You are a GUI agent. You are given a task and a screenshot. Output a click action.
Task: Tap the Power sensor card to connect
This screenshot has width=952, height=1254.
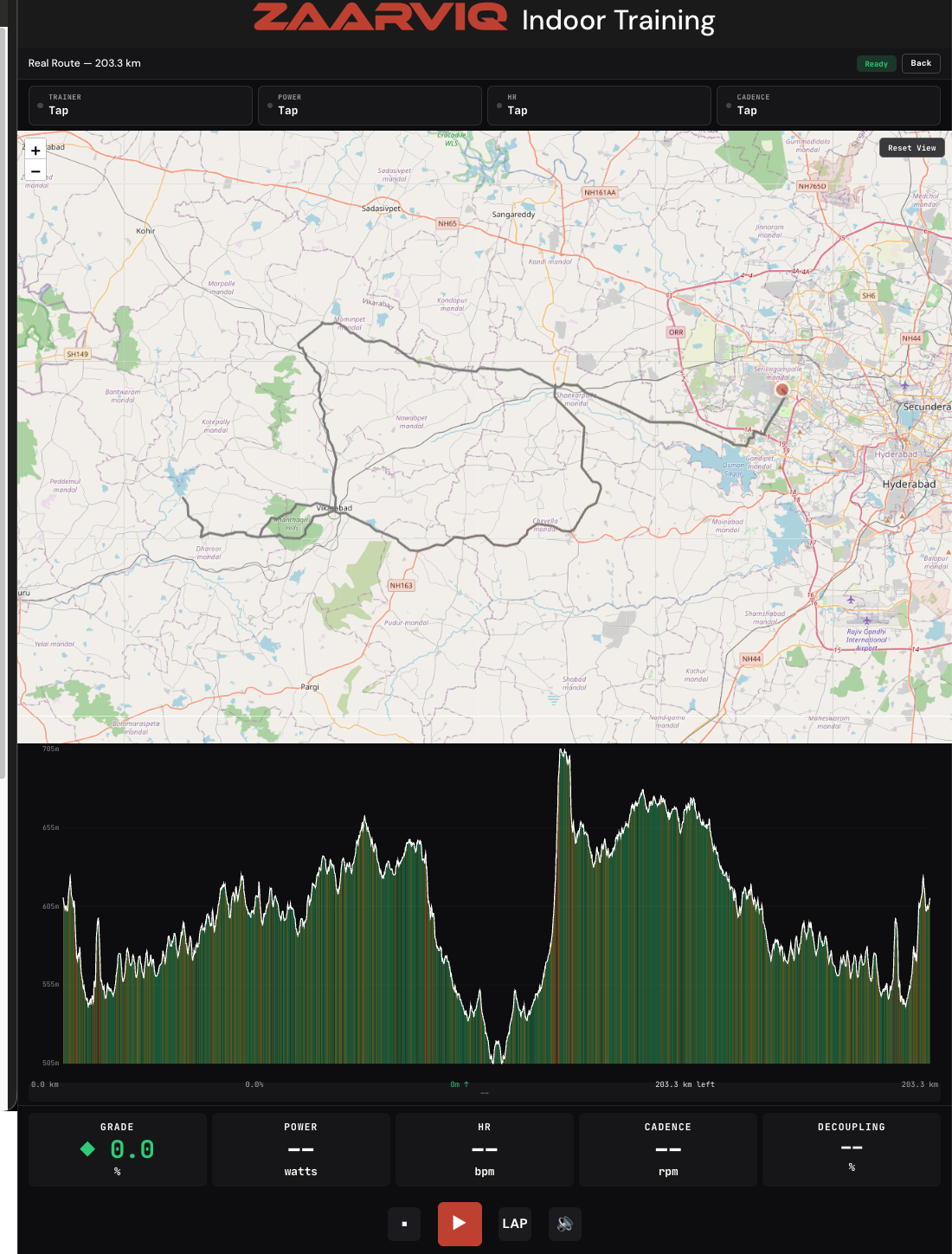pyautogui.click(x=370, y=105)
